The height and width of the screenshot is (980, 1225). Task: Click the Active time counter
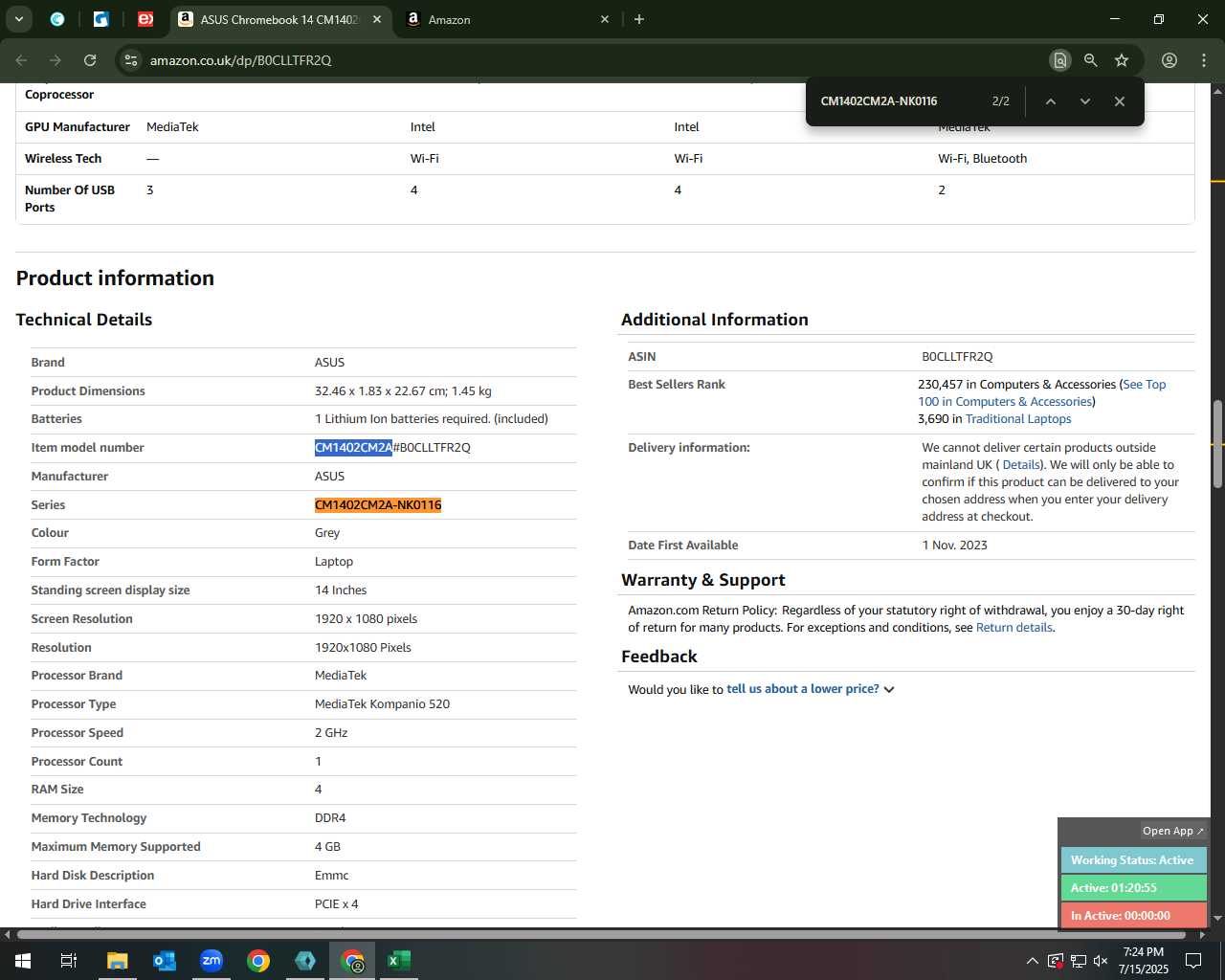point(1133,888)
